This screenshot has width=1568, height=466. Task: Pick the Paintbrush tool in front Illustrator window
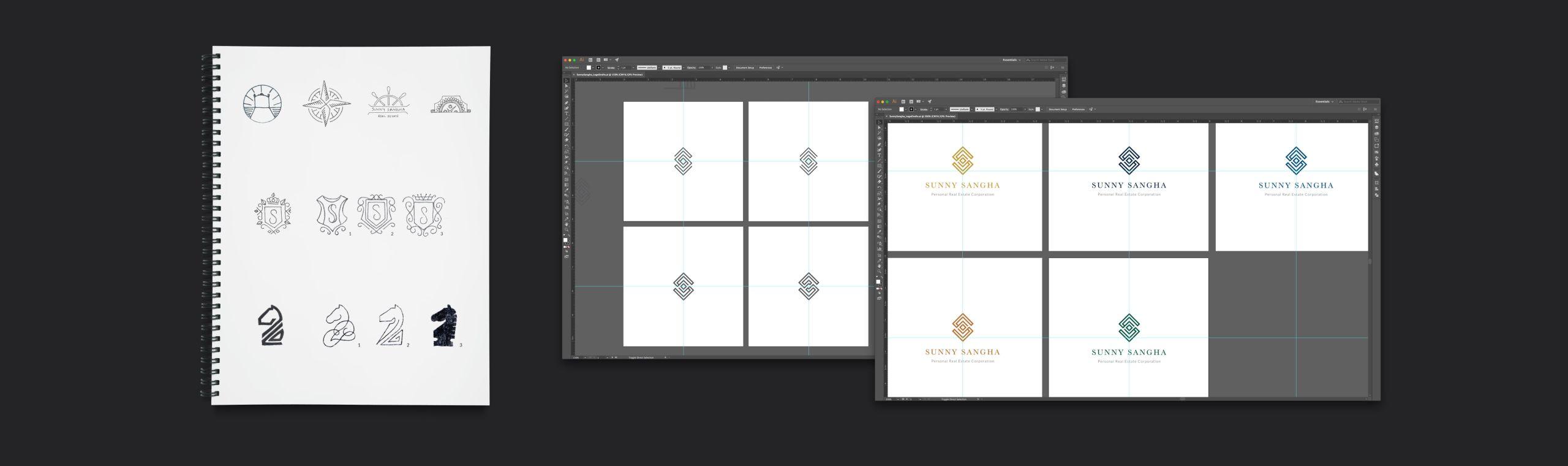click(880, 171)
